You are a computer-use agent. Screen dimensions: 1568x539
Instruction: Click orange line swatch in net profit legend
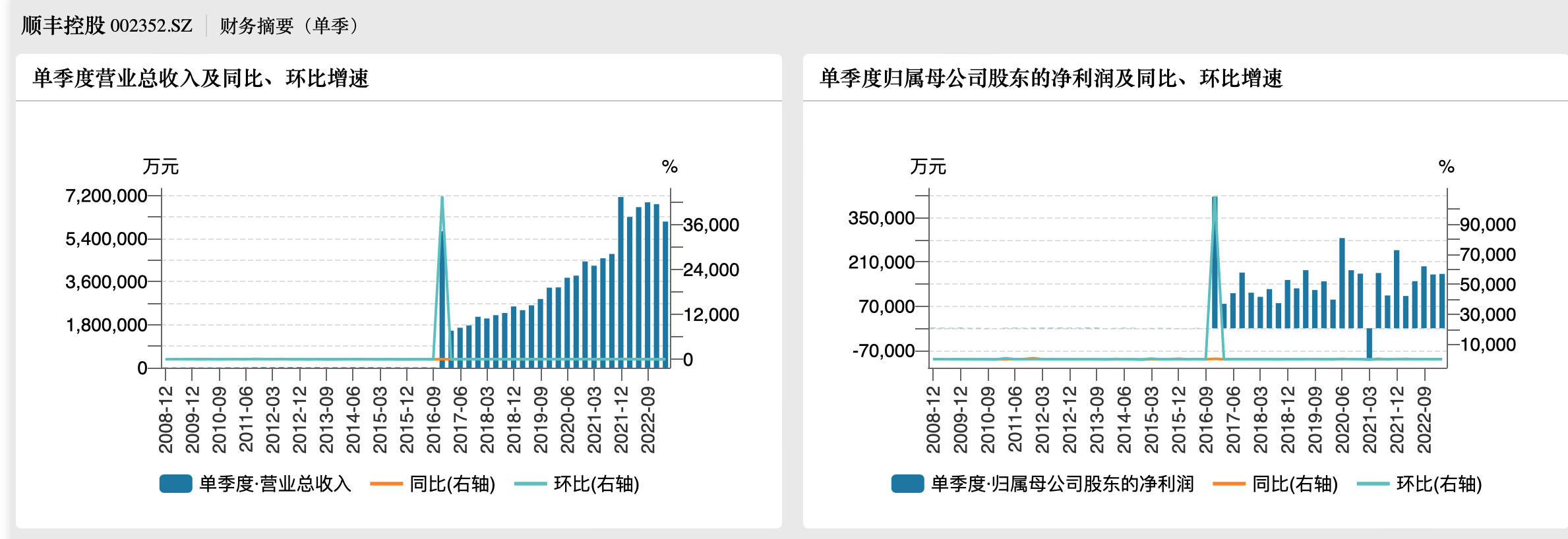pyautogui.click(x=1228, y=484)
